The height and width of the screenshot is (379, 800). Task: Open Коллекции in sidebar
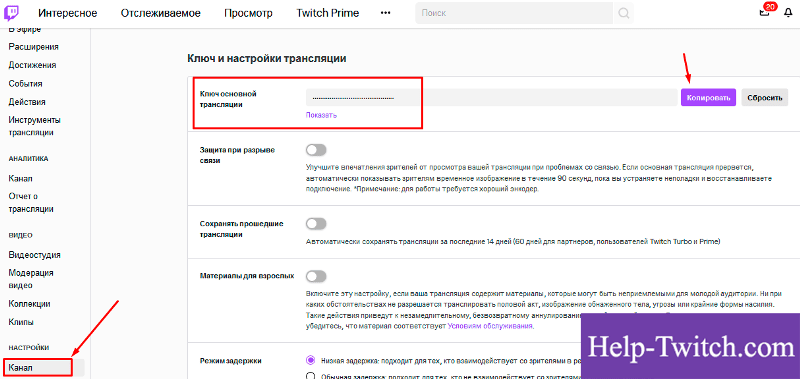(x=30, y=304)
